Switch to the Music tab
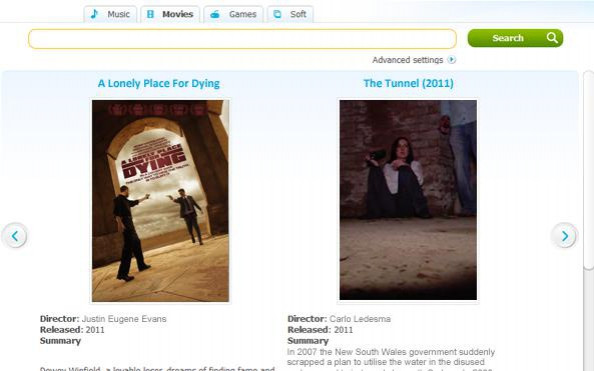This screenshot has width=594, height=371. 110,14
